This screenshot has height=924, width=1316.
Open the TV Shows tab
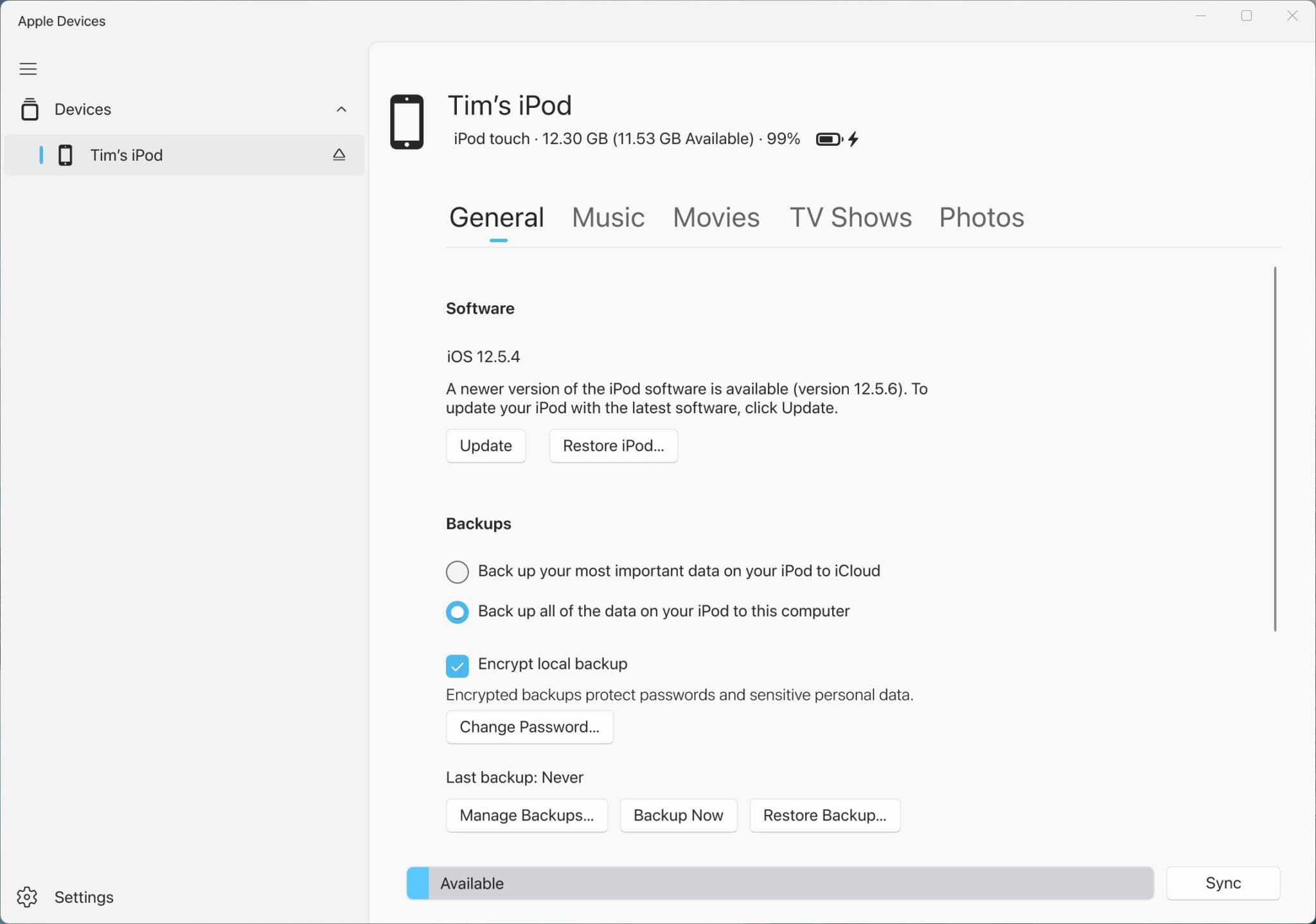tap(851, 217)
